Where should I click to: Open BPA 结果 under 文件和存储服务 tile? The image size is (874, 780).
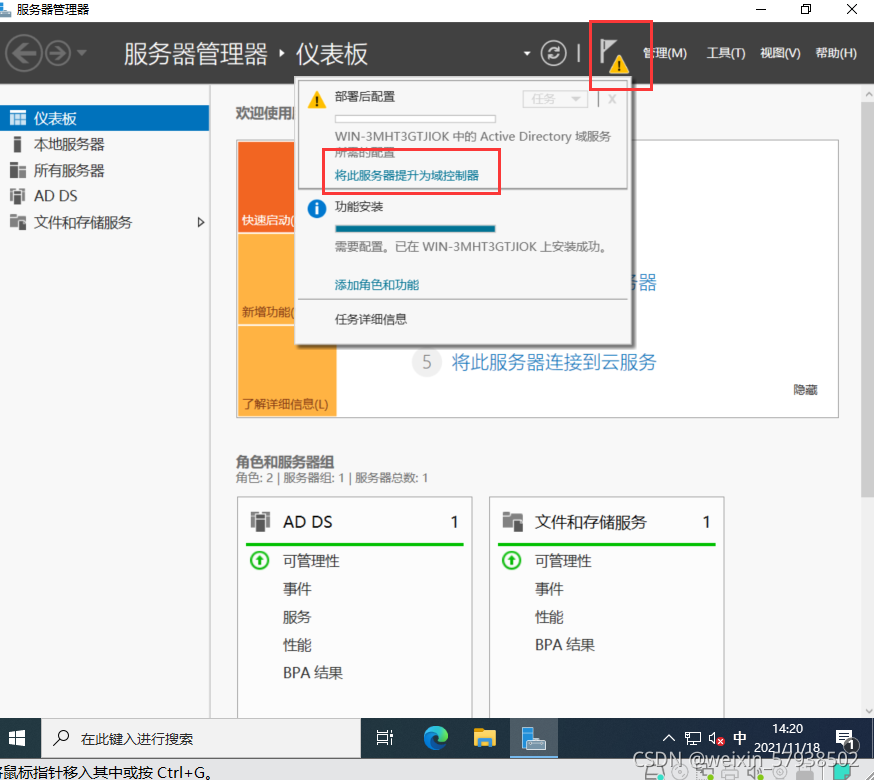[565, 645]
